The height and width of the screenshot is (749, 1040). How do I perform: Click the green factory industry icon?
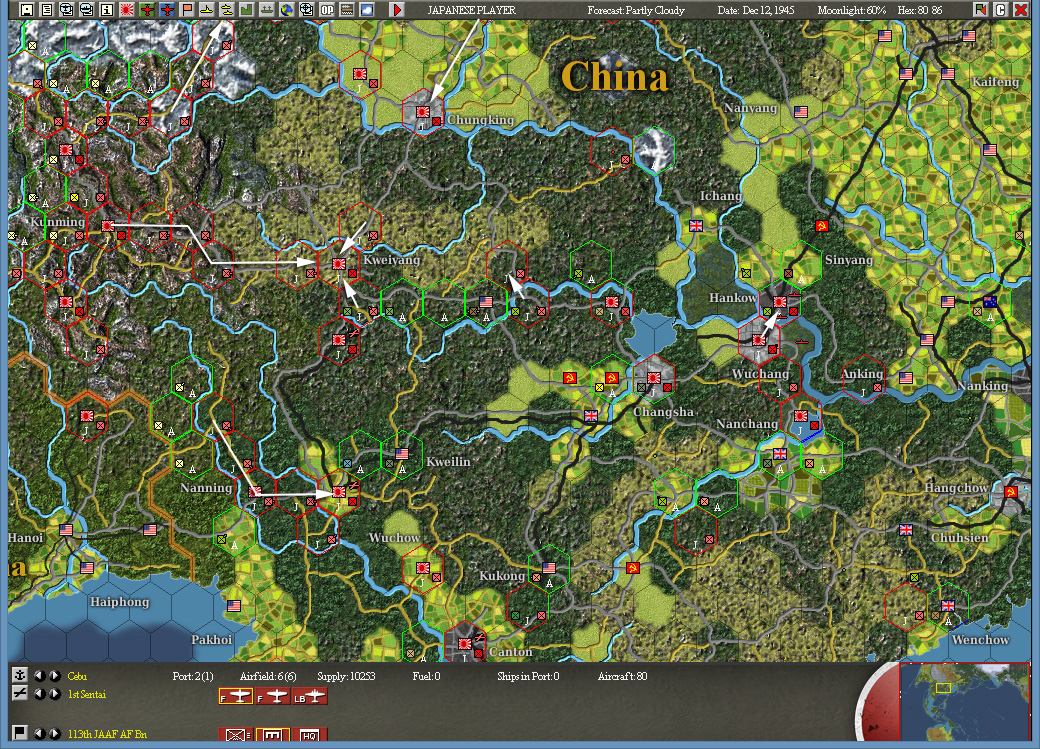247,10
